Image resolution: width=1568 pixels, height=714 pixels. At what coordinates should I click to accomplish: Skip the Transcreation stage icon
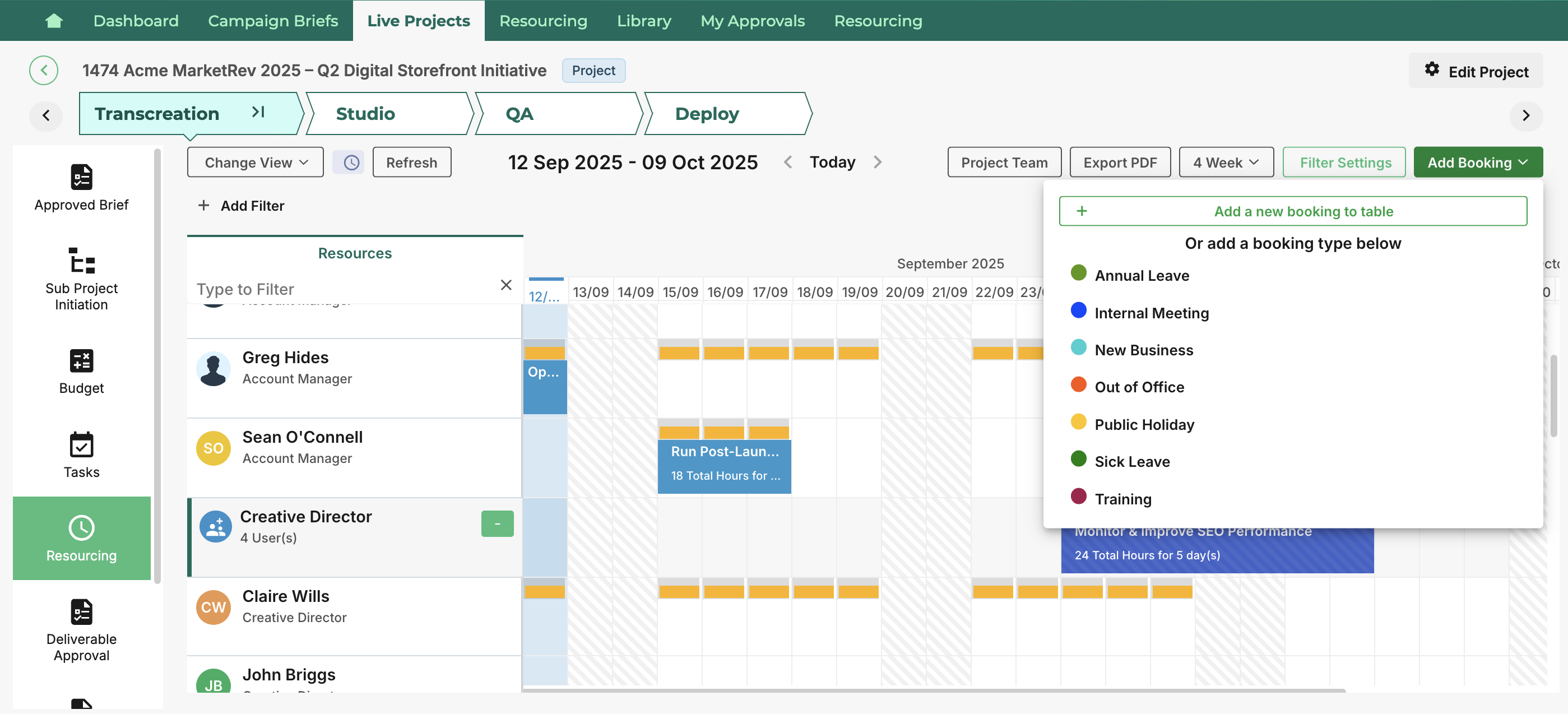pos(258,112)
